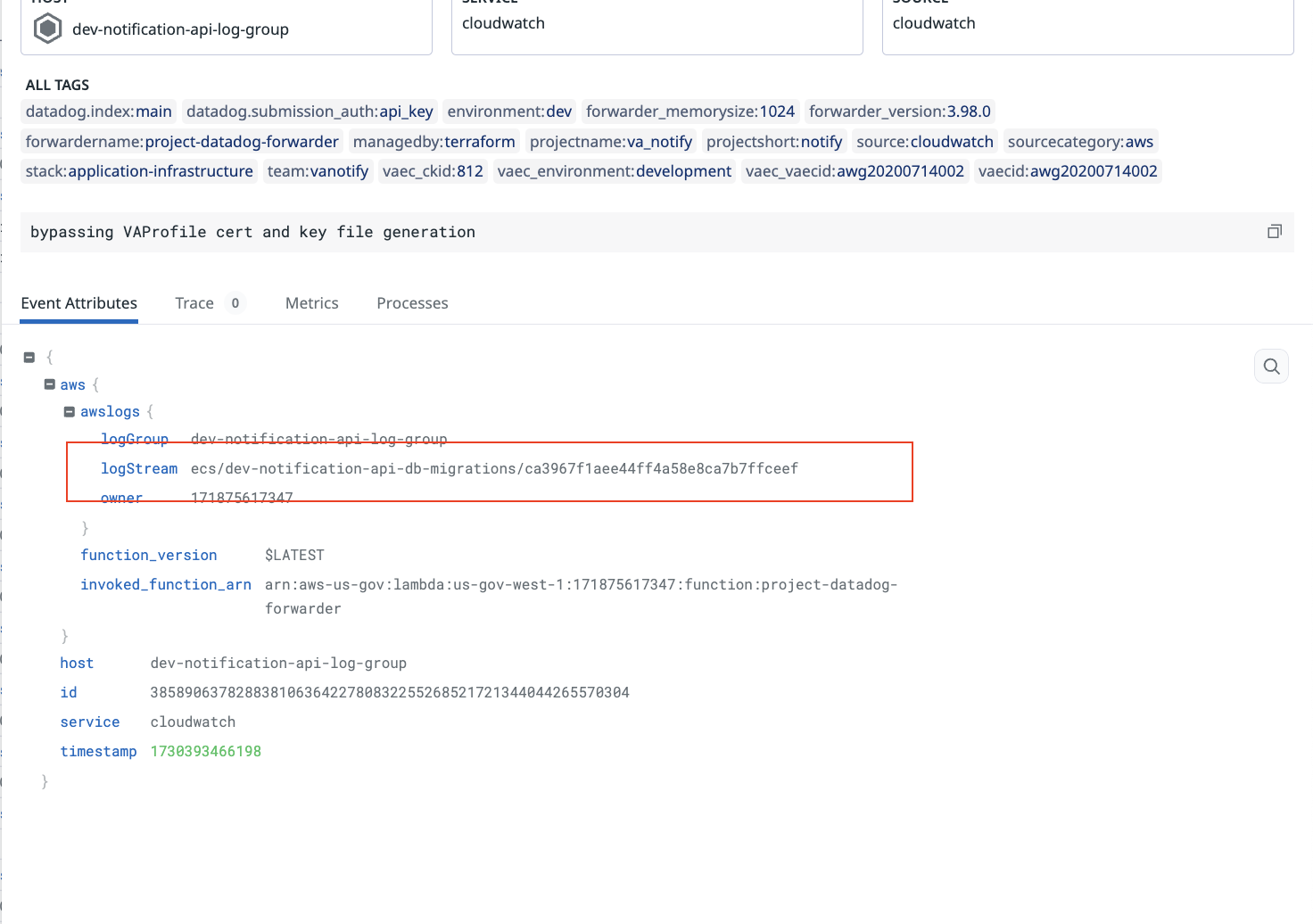Viewport: 1313px width, 924px height.
Task: Click the host attribute key
Action: (x=77, y=664)
